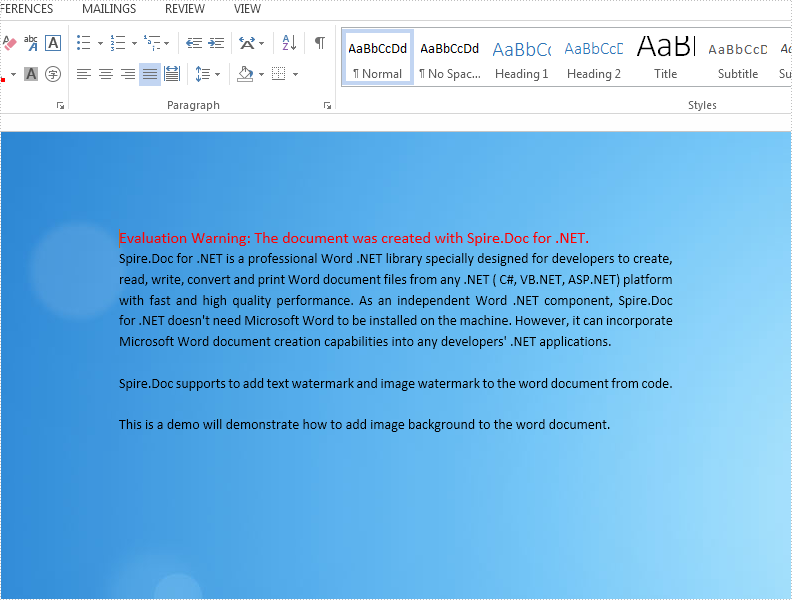Decrease paragraph indent
792x600 pixels.
pyautogui.click(x=194, y=43)
